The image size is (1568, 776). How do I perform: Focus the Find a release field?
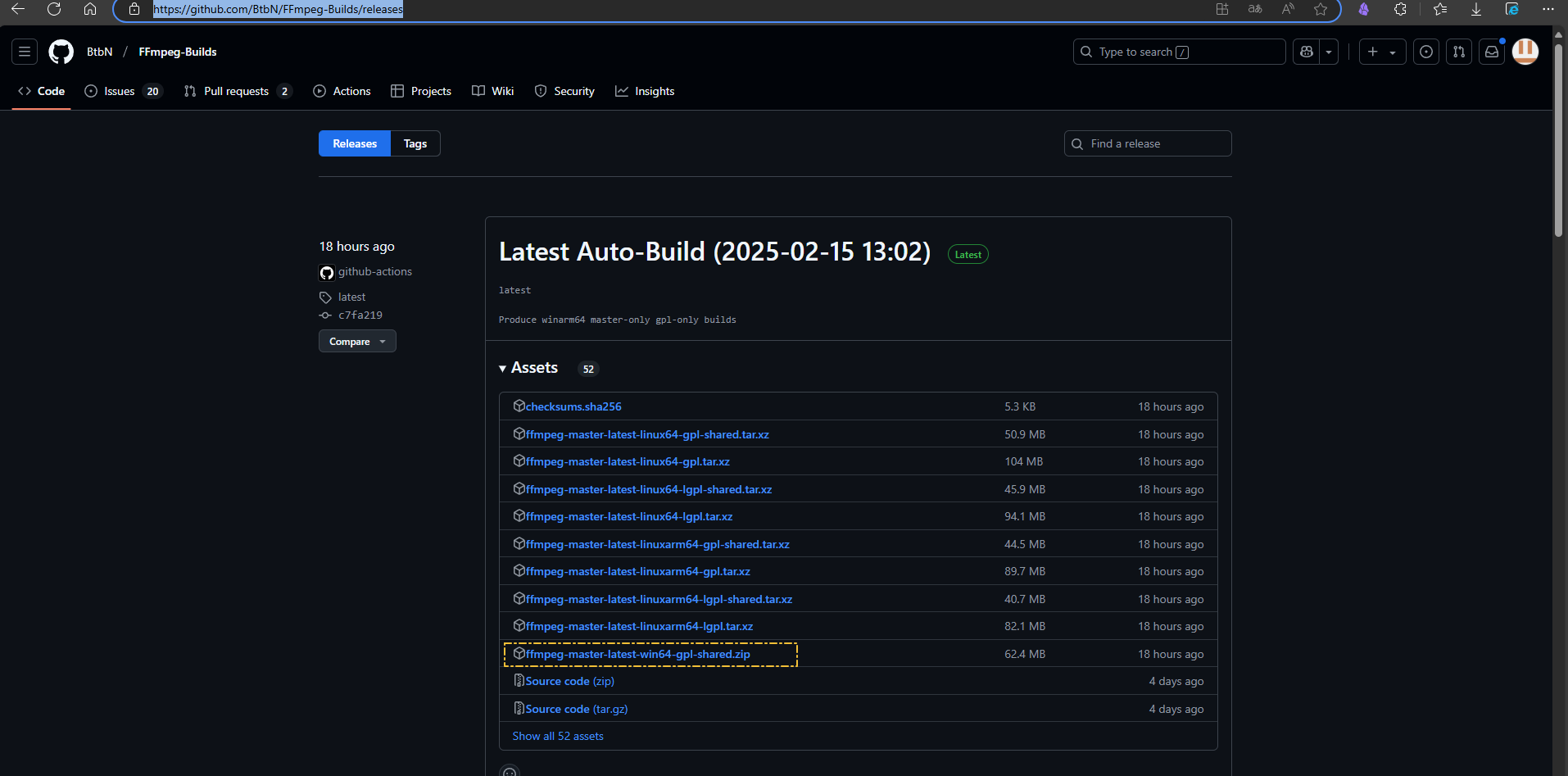coord(1148,143)
